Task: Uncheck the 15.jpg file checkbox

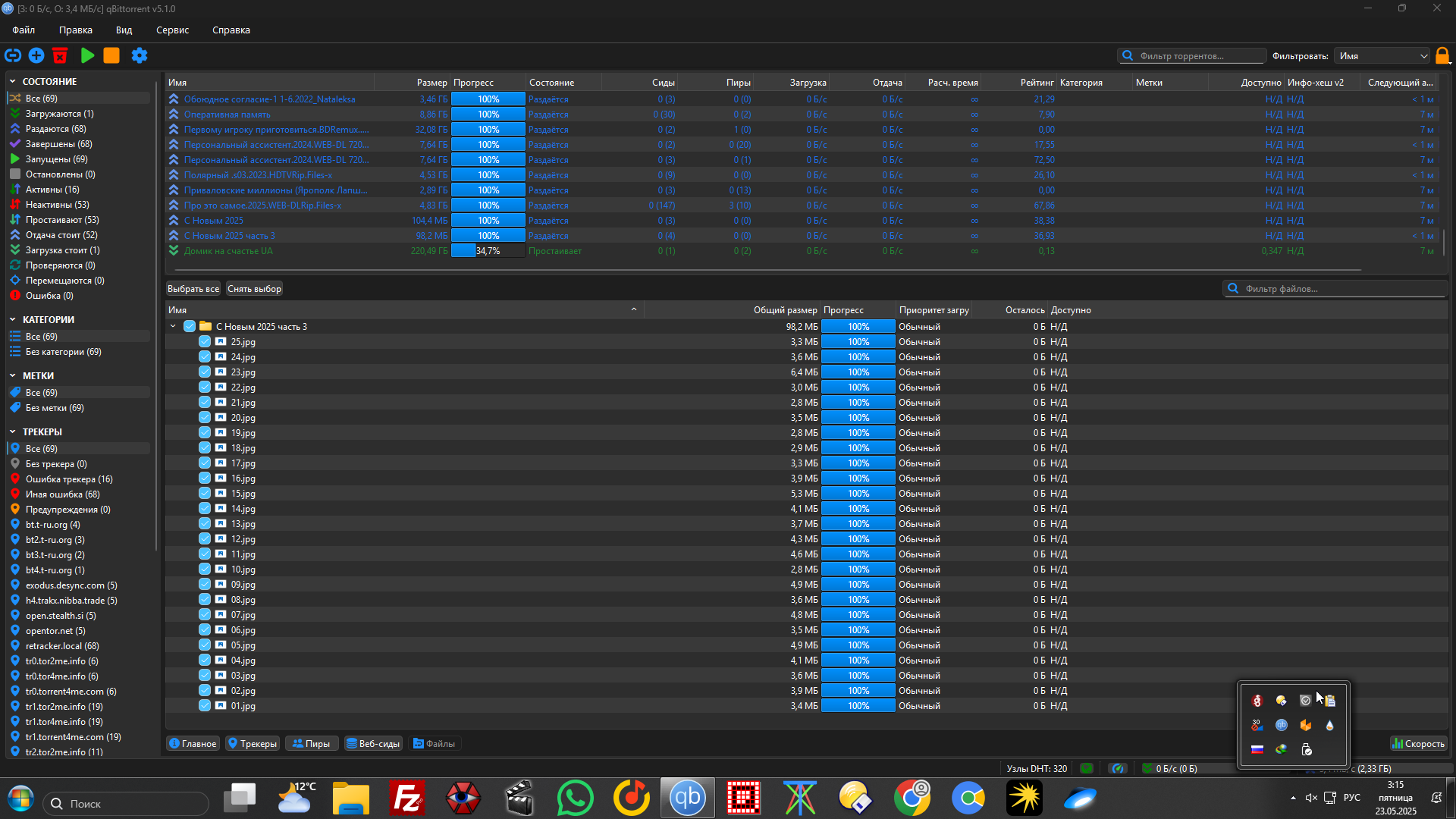Action: tap(205, 494)
